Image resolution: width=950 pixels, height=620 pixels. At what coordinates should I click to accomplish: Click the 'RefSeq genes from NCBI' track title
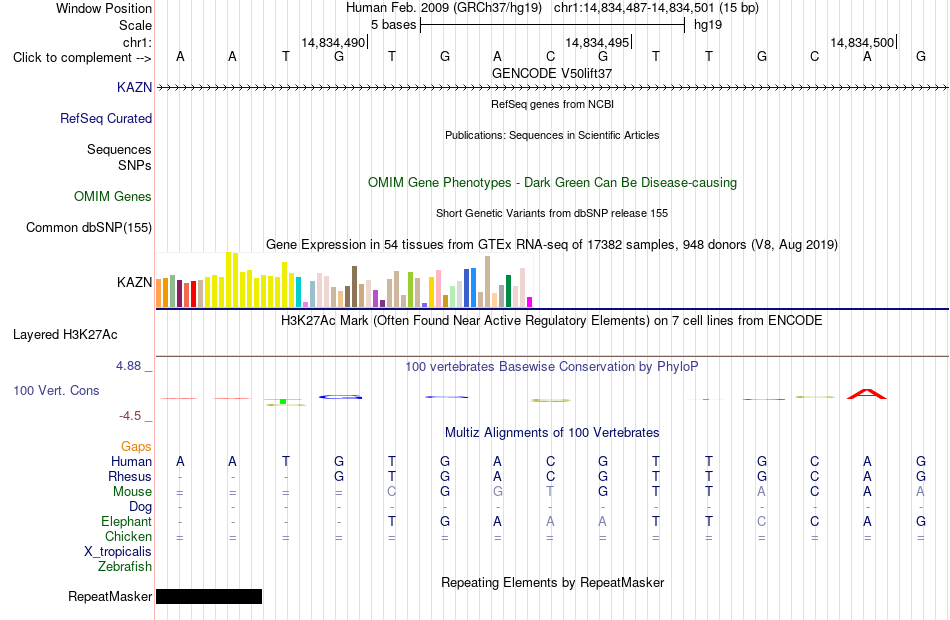(x=552, y=104)
